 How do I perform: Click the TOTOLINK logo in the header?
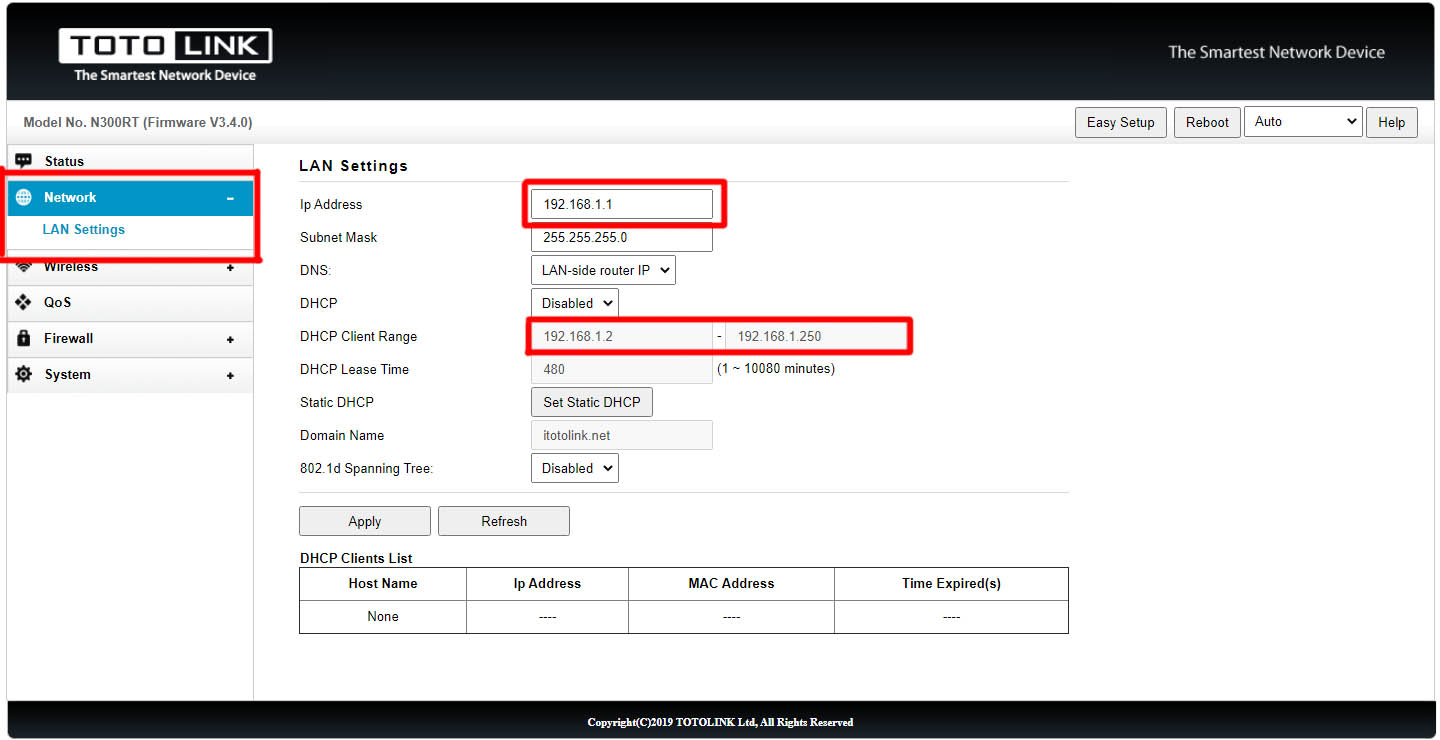tap(164, 44)
